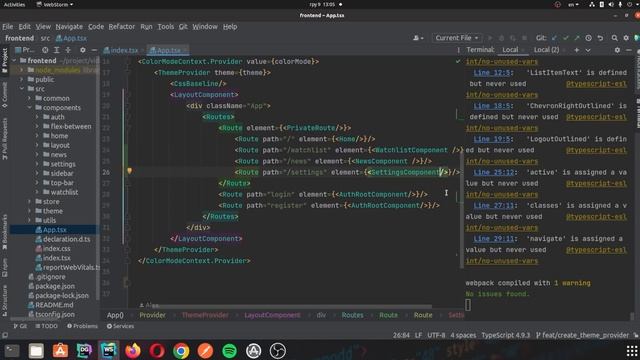Image resolution: width=640 pixels, height=360 pixels.
Task: Open Project panel options gear
Action: coord(83,50)
